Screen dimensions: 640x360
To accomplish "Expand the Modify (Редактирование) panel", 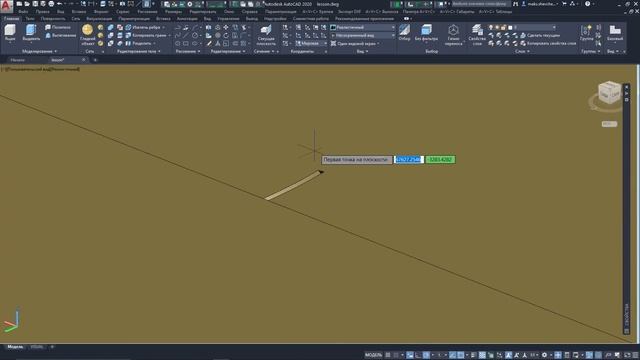I will coord(228,51).
